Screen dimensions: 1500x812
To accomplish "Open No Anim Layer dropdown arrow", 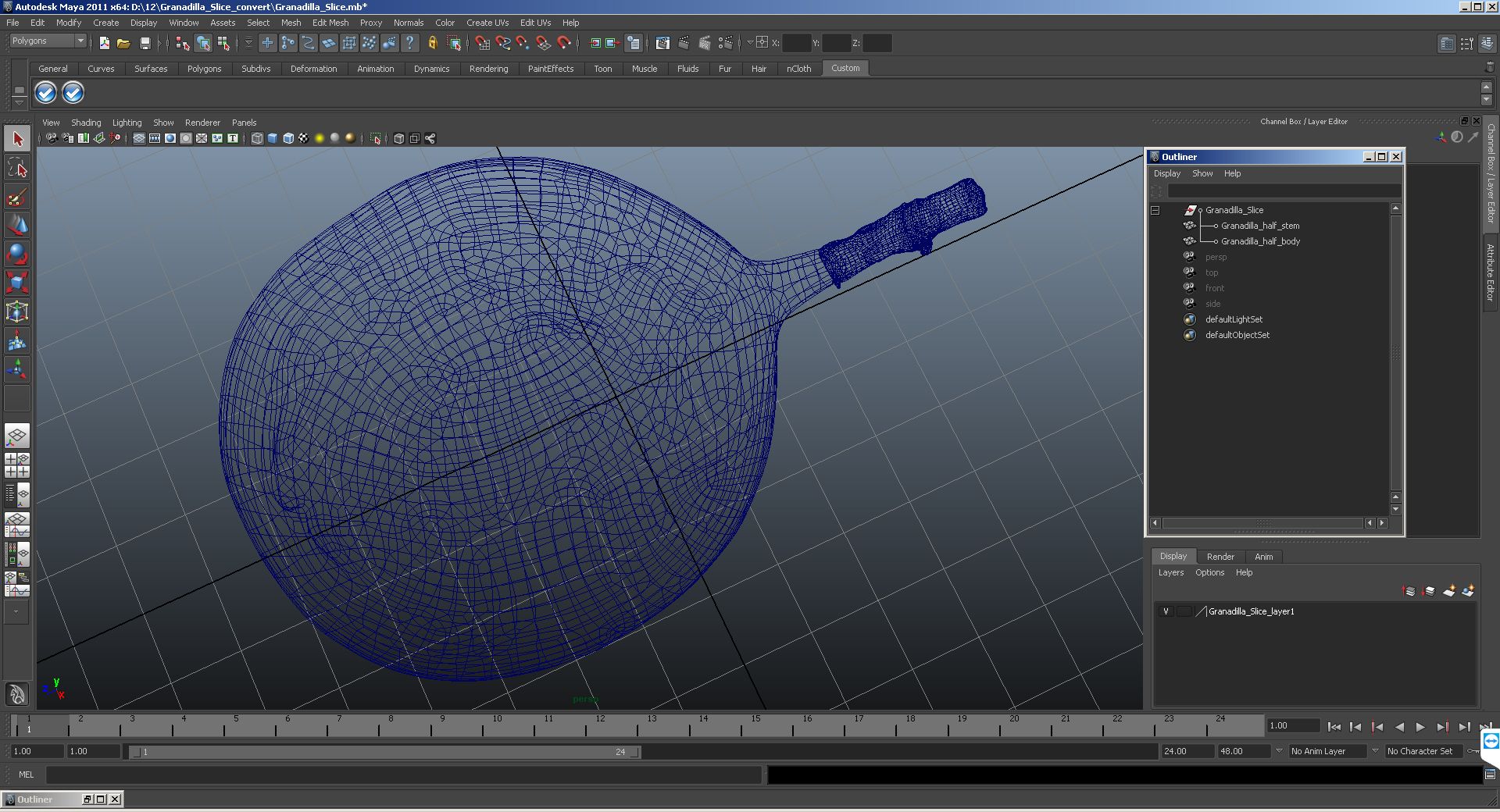I will (1279, 751).
